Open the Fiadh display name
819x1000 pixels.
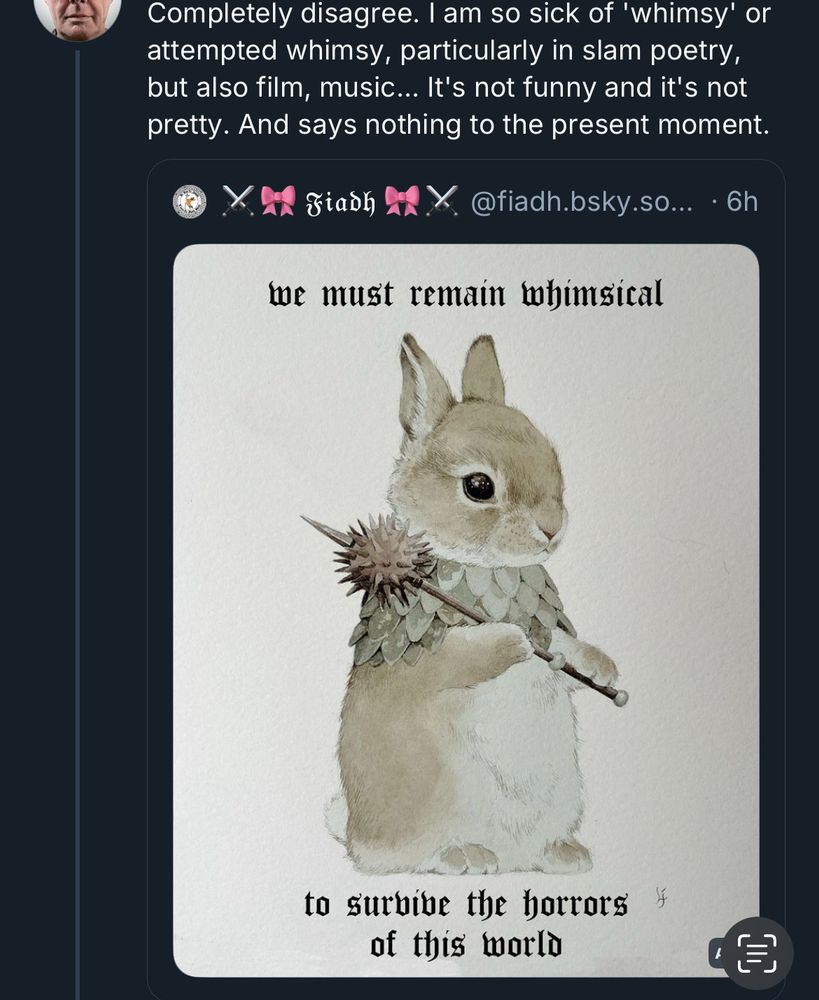[x=340, y=202]
